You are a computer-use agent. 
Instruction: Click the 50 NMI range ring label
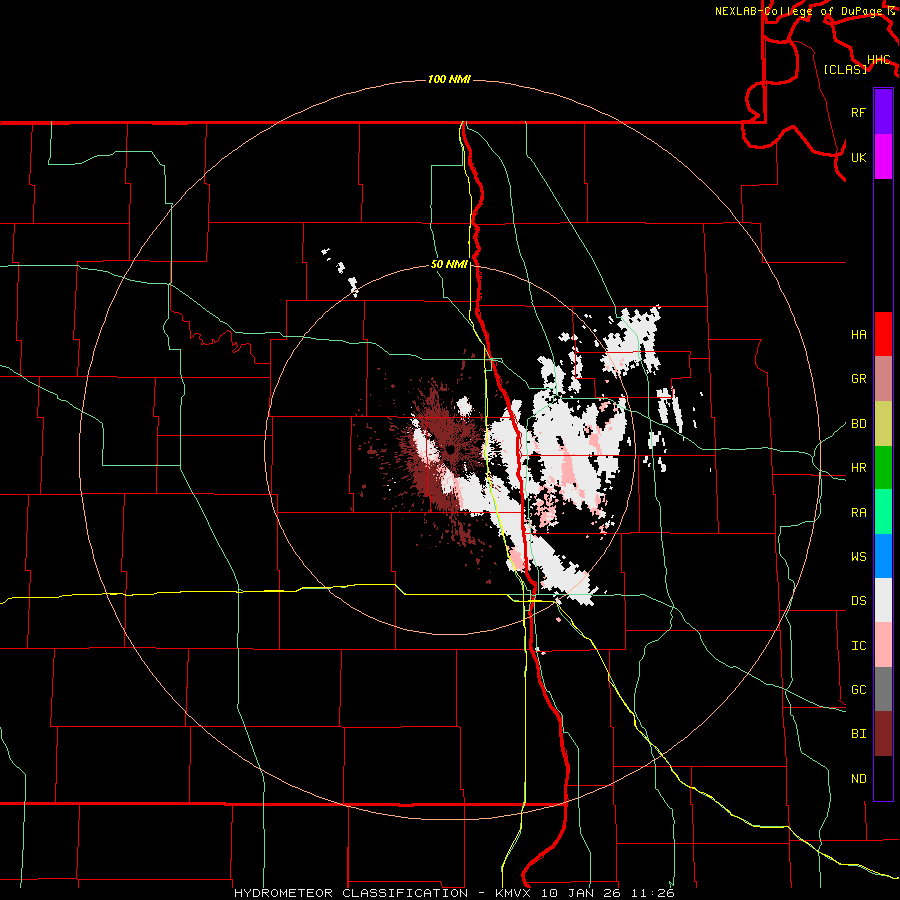449,264
